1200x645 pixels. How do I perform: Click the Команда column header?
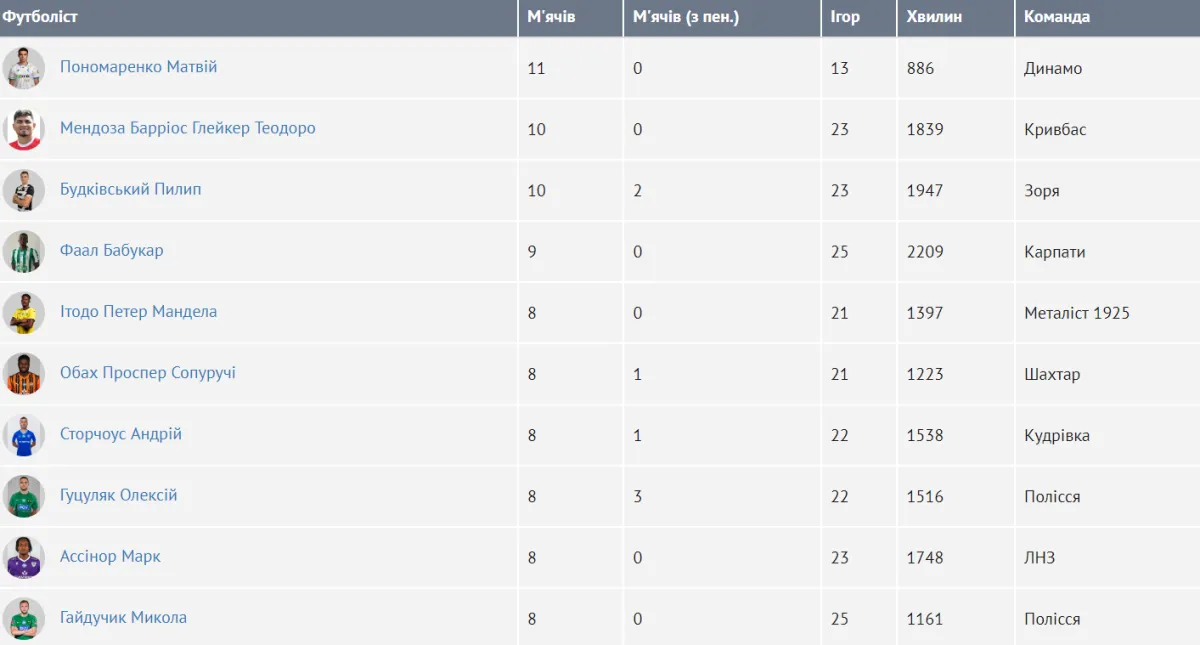1057,17
